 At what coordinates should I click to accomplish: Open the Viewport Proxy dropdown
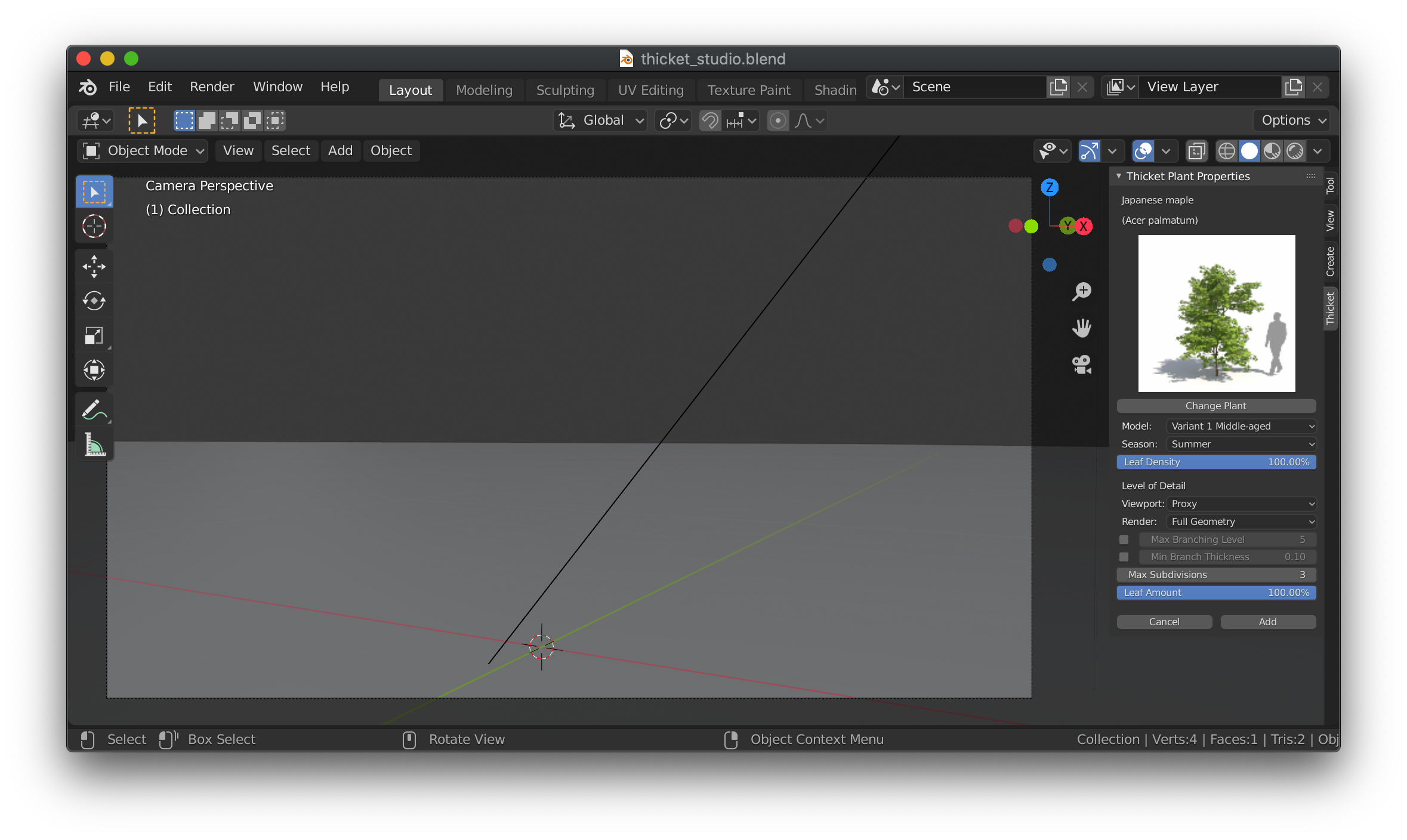click(x=1241, y=504)
